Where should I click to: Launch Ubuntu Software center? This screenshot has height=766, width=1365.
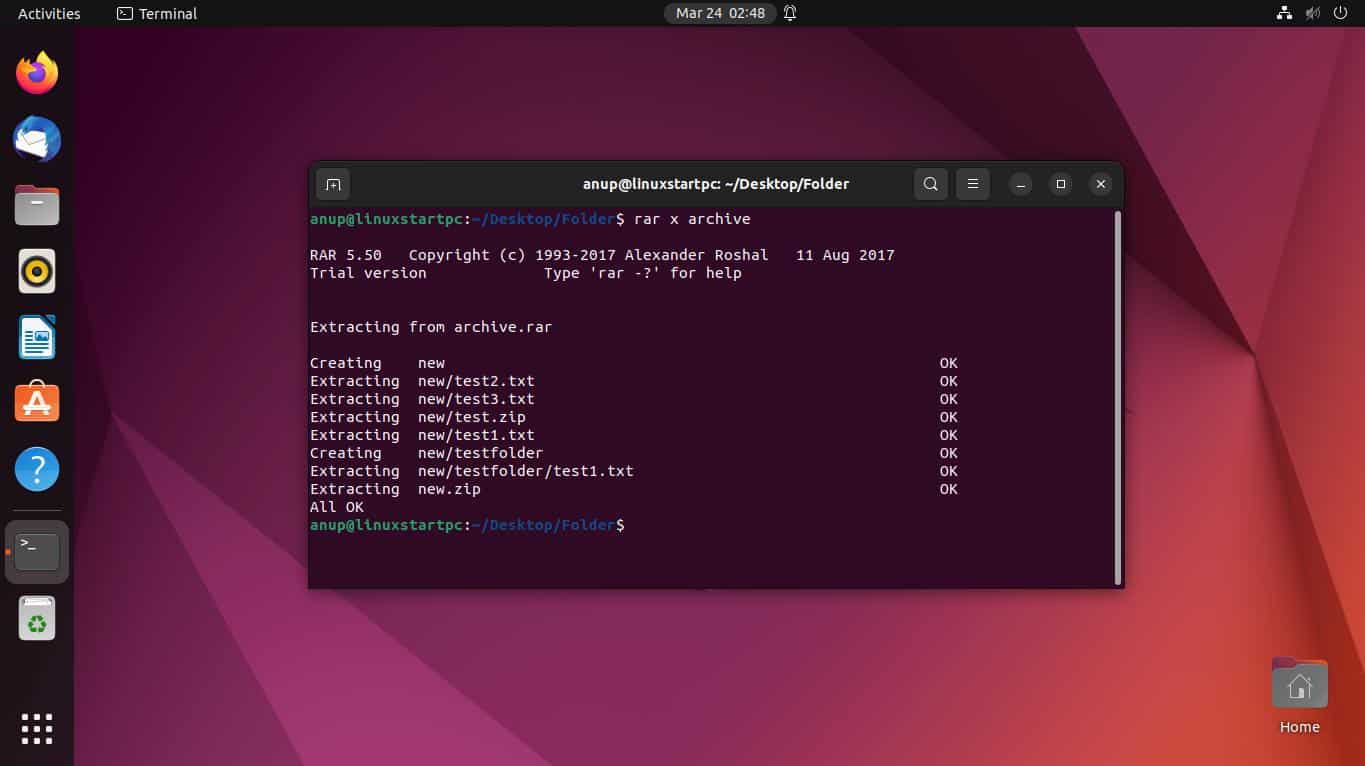(37, 402)
